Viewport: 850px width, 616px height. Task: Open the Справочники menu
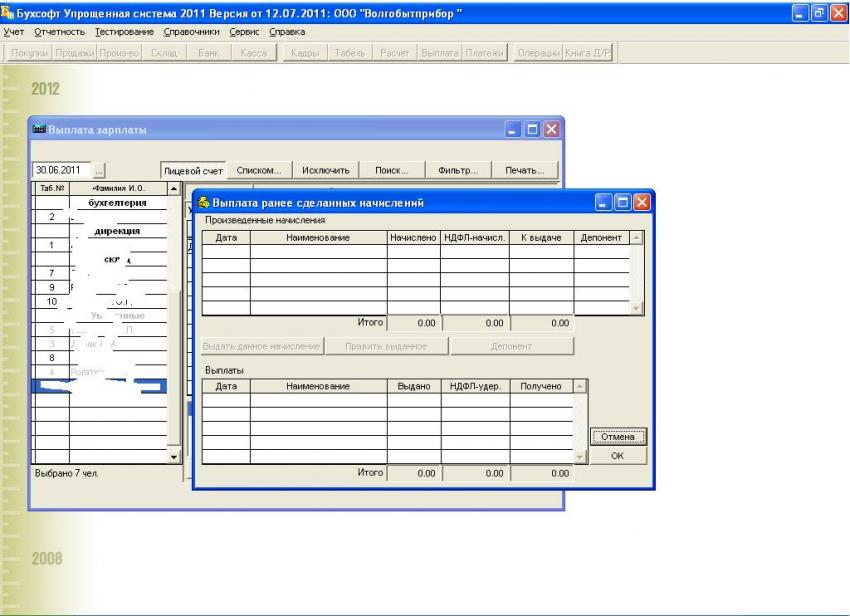(x=186, y=32)
